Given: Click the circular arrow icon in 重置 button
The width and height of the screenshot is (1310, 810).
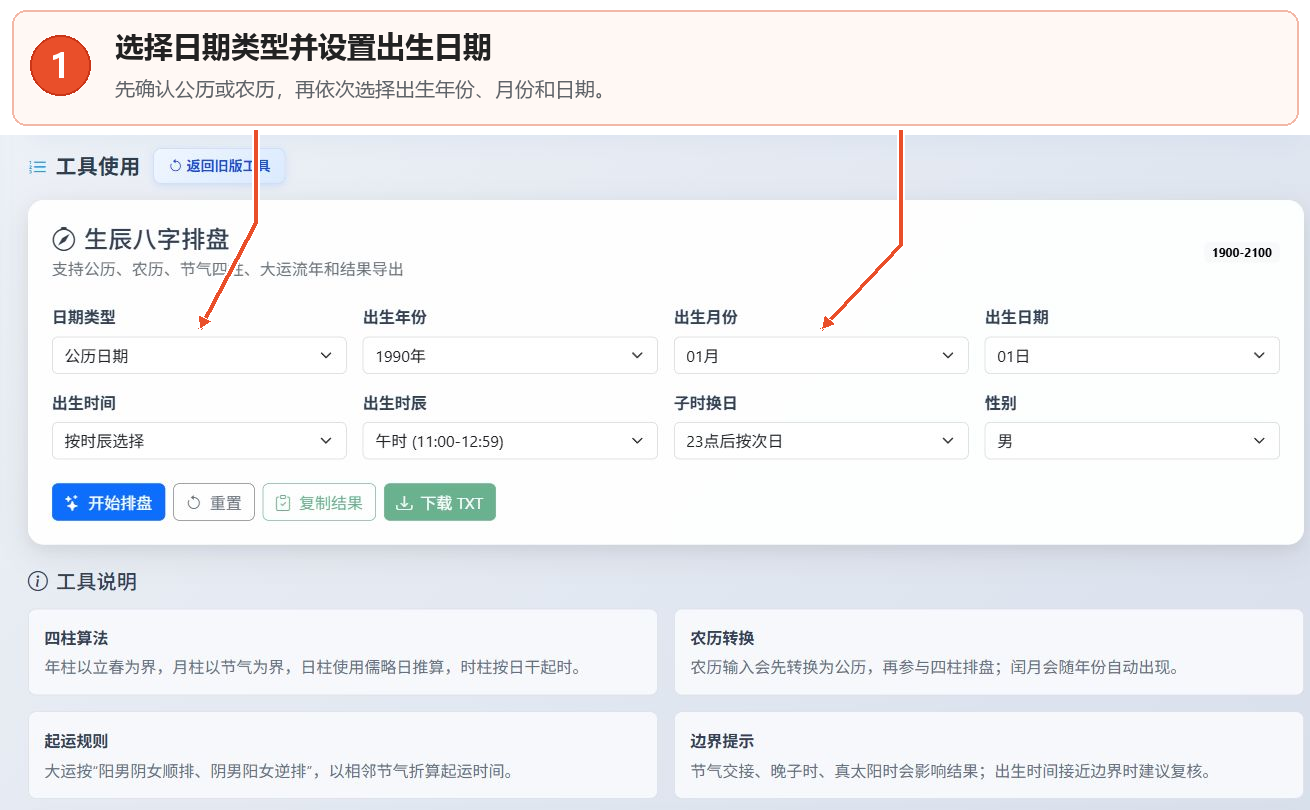Looking at the screenshot, I should pos(194,503).
